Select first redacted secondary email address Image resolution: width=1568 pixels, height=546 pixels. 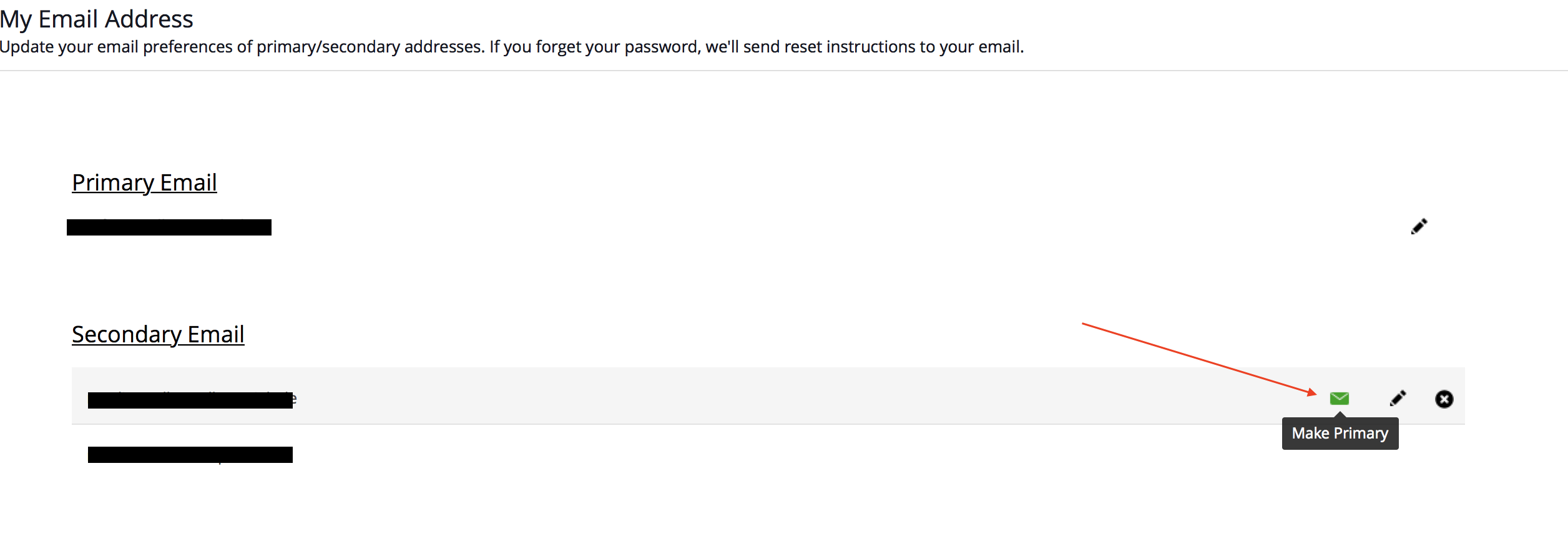click(x=190, y=400)
